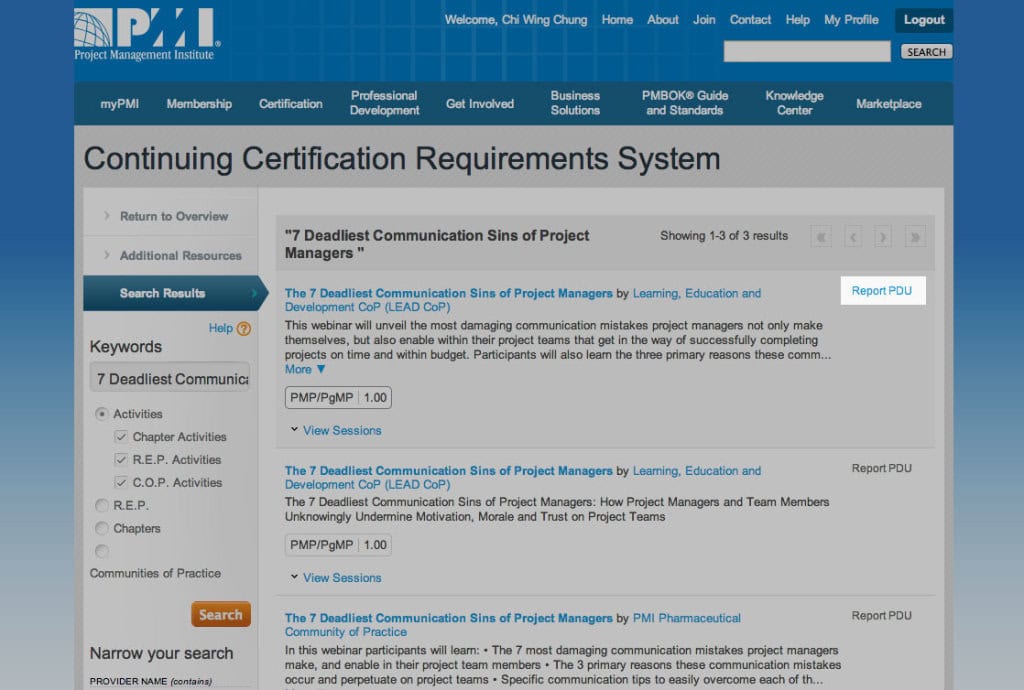Open the Membership menu
The height and width of the screenshot is (690, 1024).
pos(199,104)
